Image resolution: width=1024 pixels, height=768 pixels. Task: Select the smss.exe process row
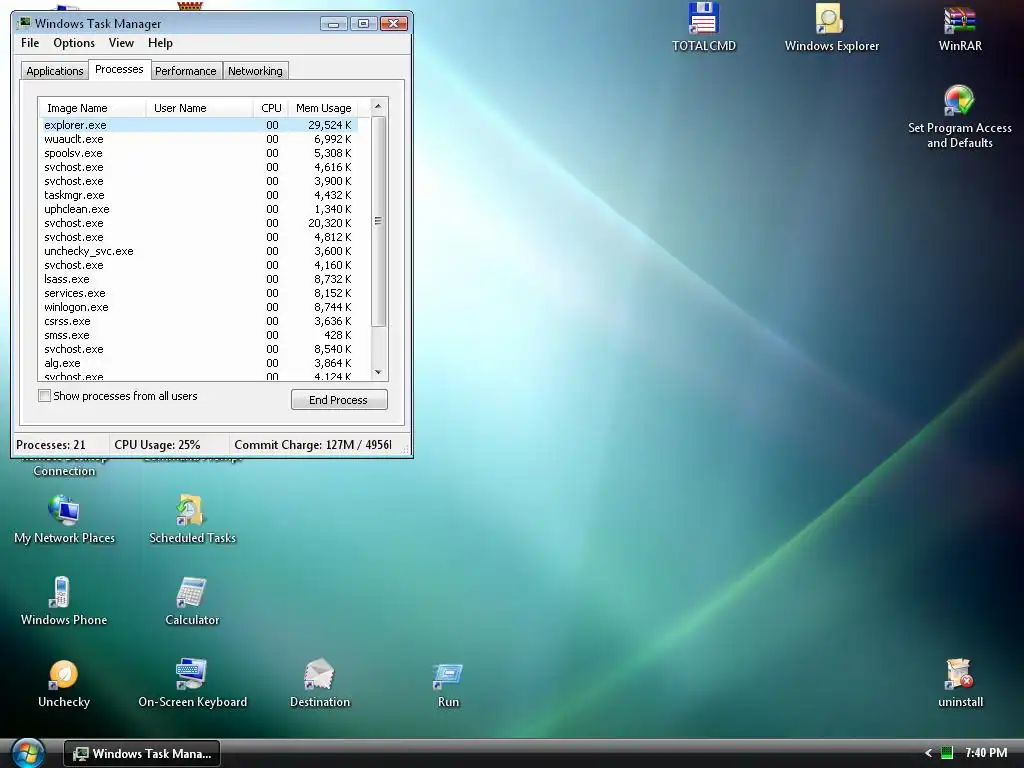[199, 335]
